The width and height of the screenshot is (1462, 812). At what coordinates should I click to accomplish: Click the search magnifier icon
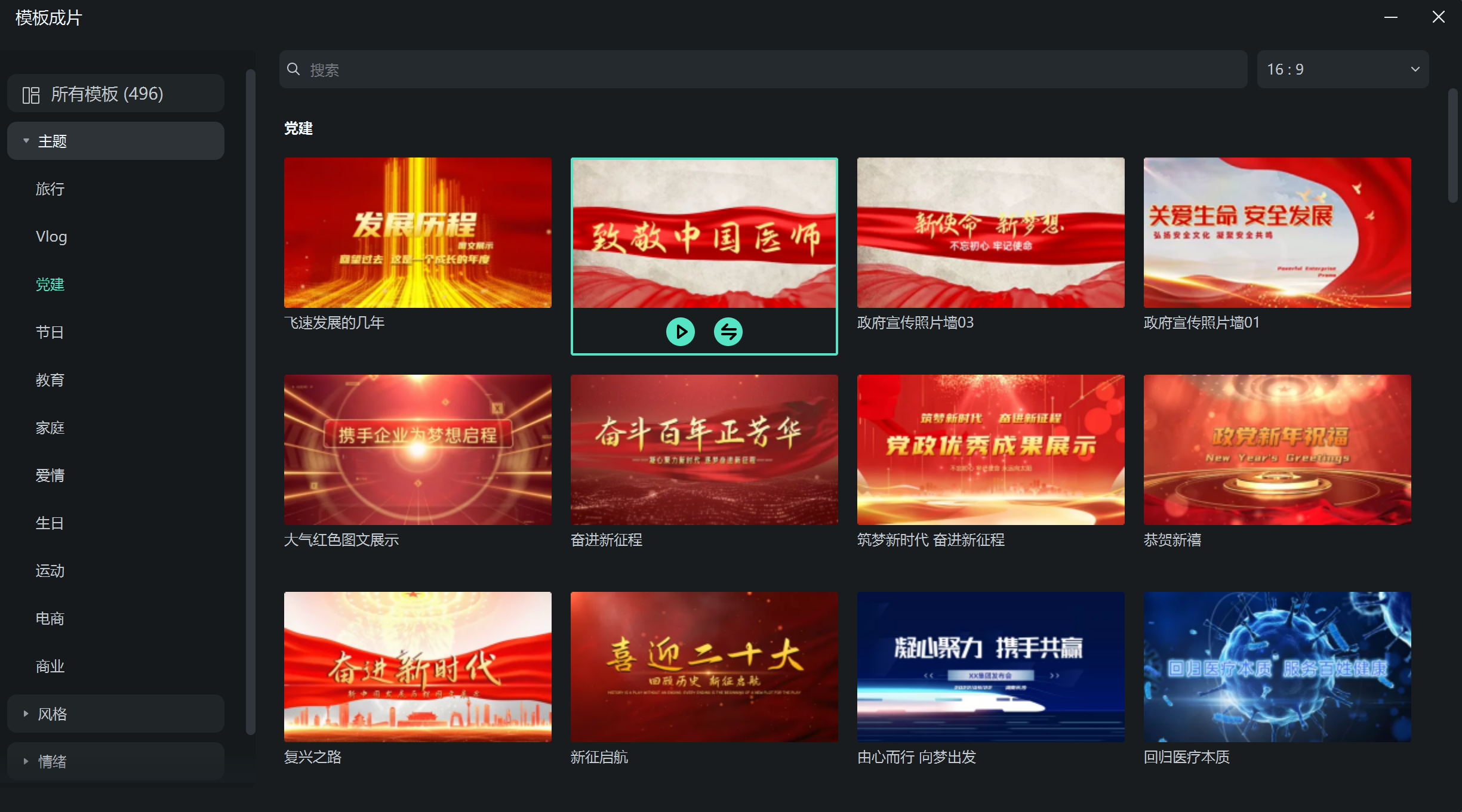tap(293, 69)
